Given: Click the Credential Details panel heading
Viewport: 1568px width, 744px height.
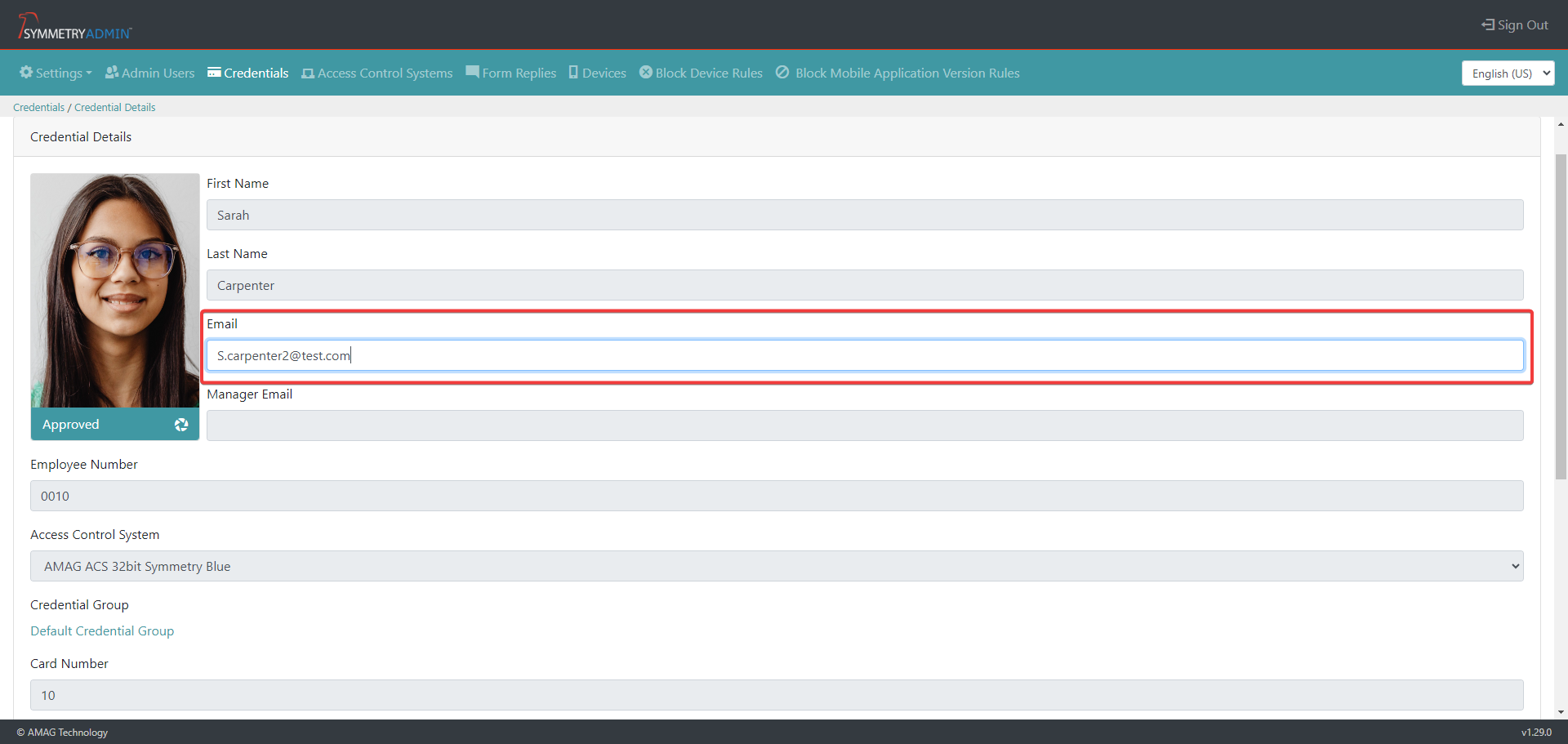Looking at the screenshot, I should click(x=81, y=136).
